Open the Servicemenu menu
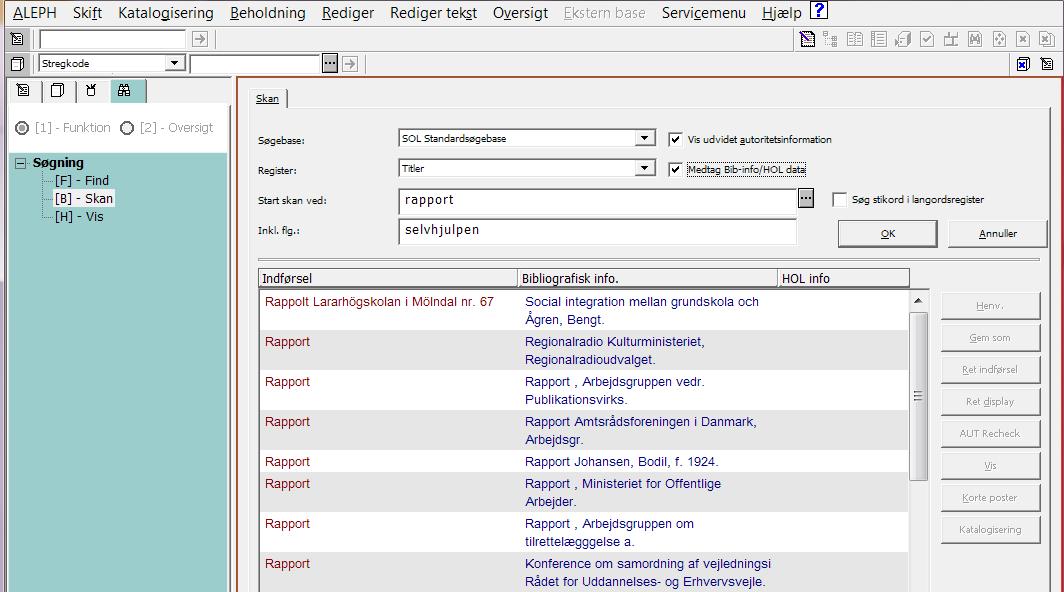Viewport: 1064px width, 592px height. 703,13
